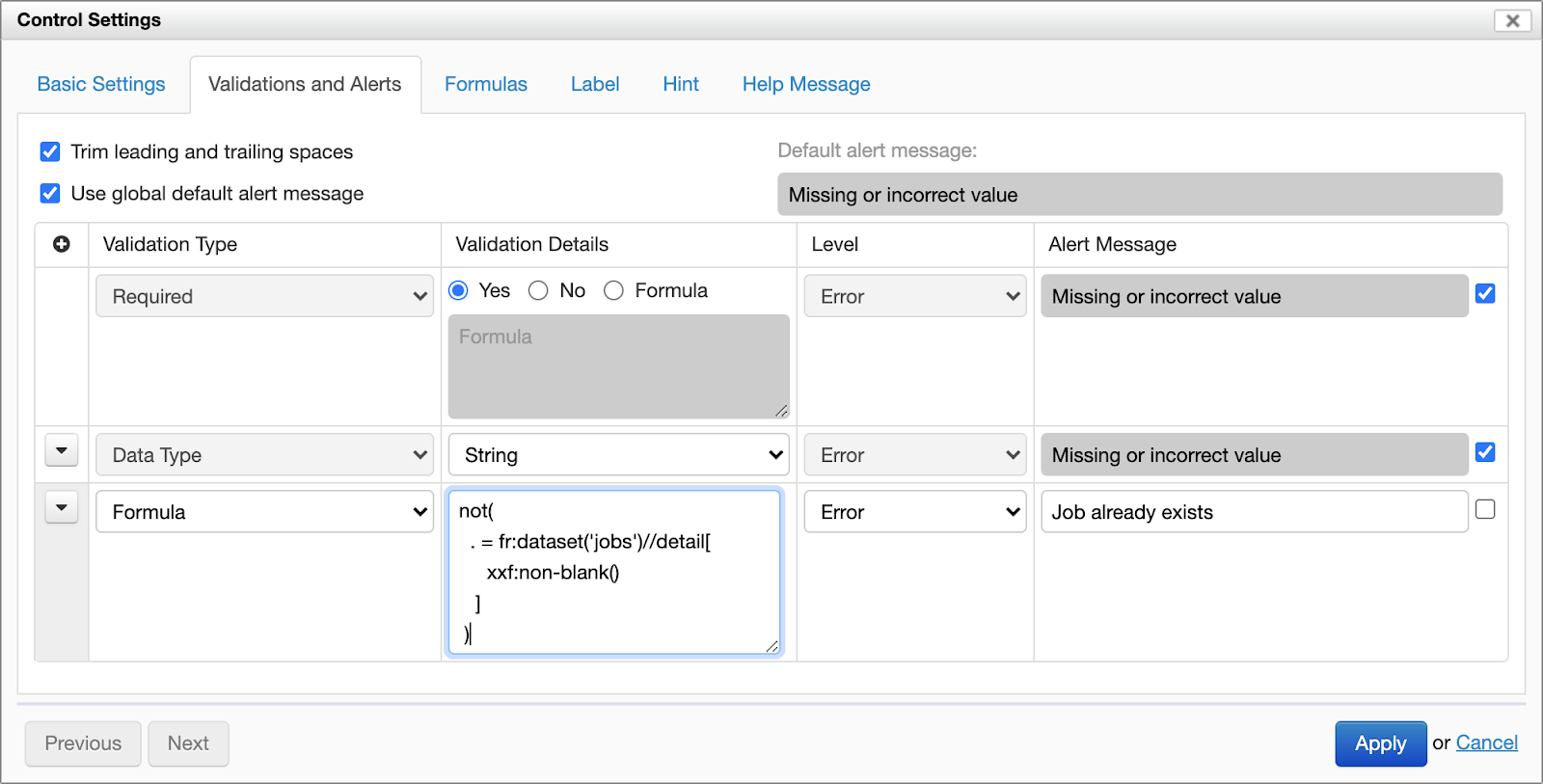Switch to the Basic Settings tab

[101, 84]
